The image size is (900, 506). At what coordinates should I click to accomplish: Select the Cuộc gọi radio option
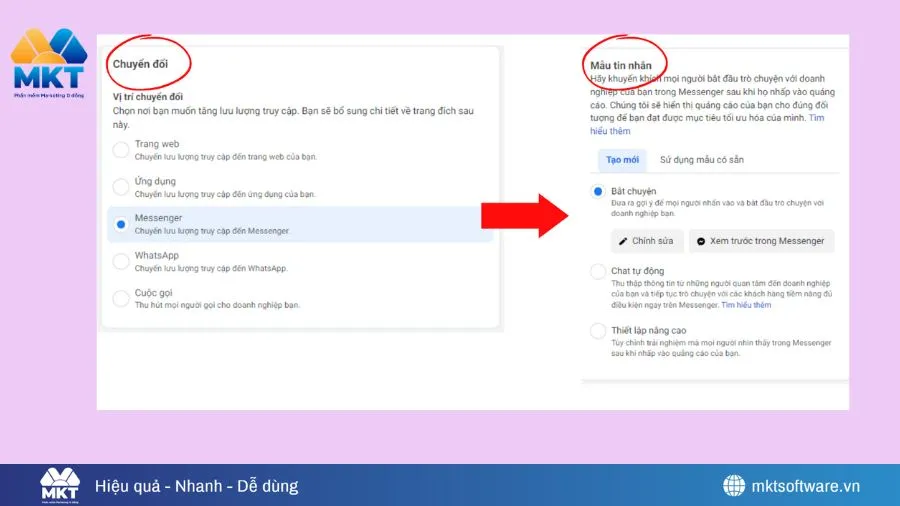click(x=121, y=298)
